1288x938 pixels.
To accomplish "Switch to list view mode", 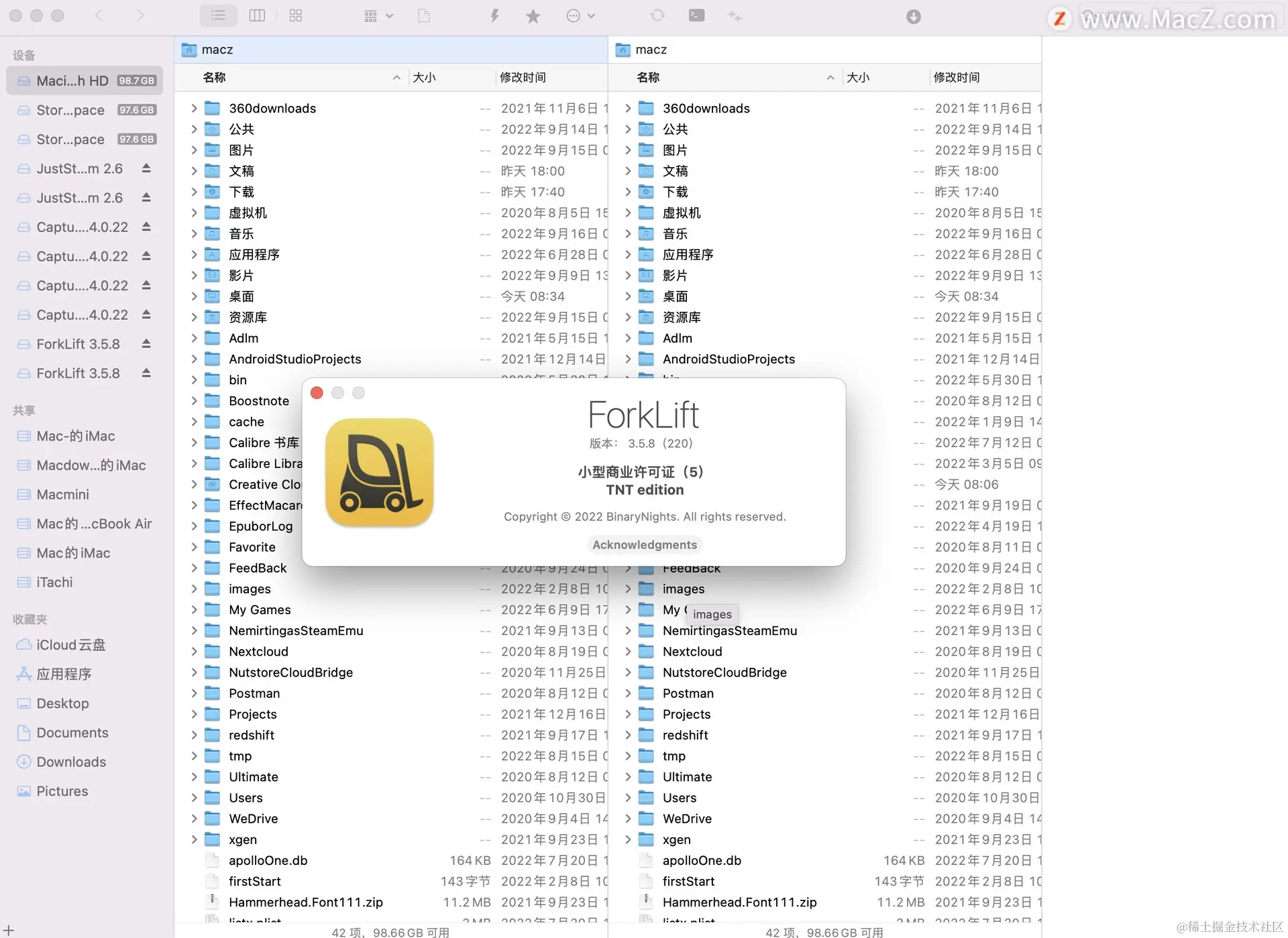I will [x=218, y=15].
